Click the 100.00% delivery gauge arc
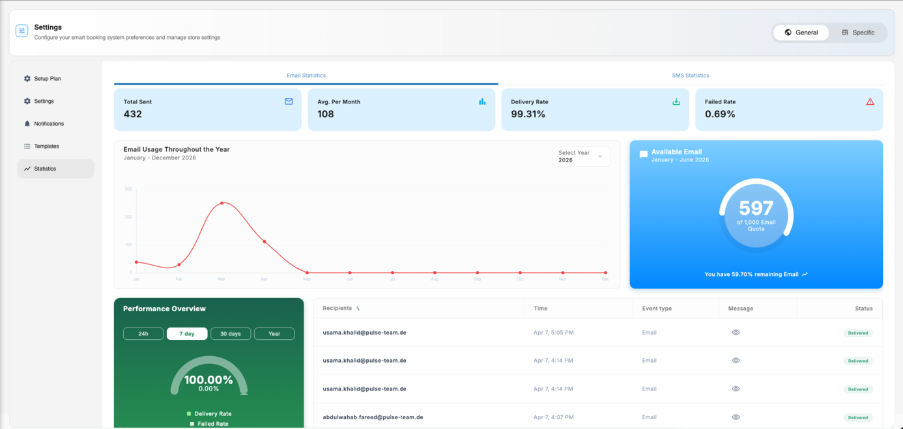 [208, 375]
